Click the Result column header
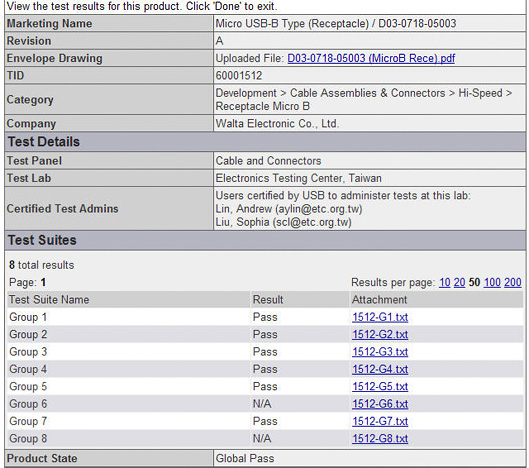This screenshot has height=468, width=529. (268, 300)
